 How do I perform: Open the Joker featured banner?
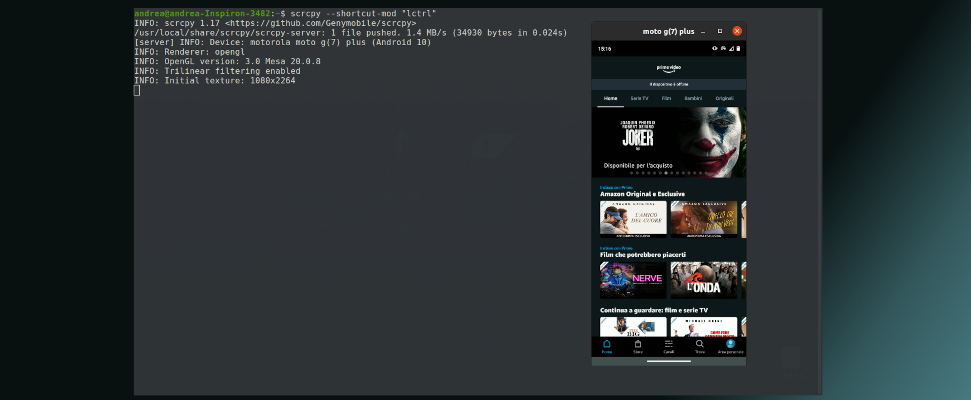(x=669, y=142)
